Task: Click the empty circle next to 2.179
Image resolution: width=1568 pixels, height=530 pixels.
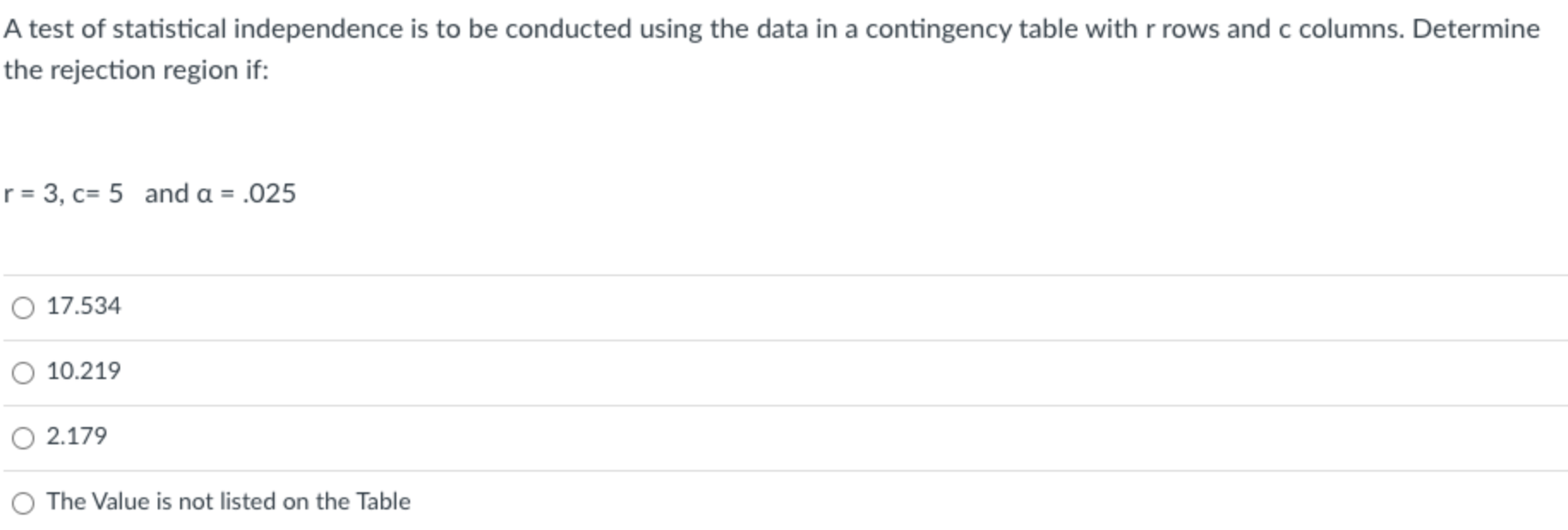Action: pos(23,437)
